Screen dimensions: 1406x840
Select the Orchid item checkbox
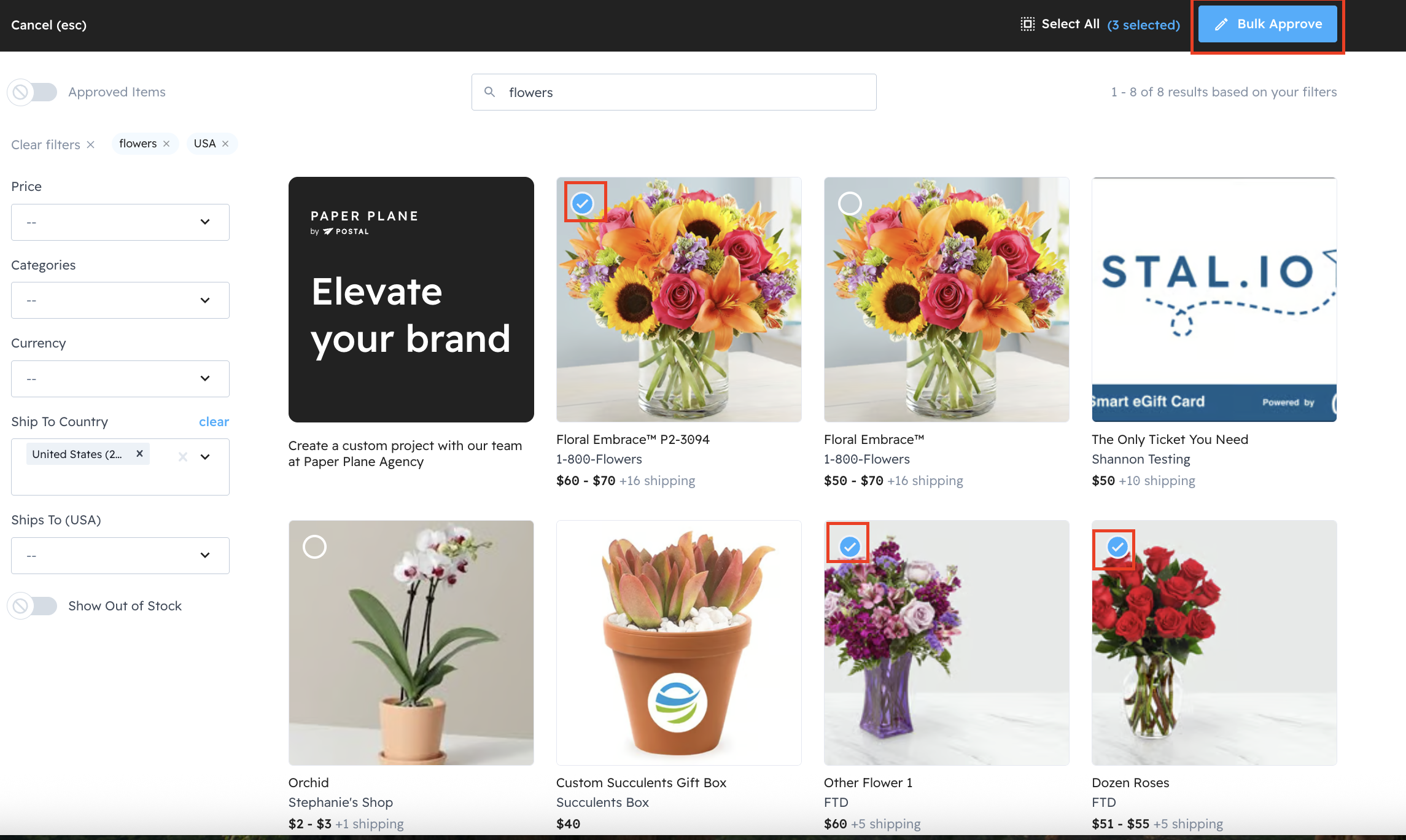(314, 546)
